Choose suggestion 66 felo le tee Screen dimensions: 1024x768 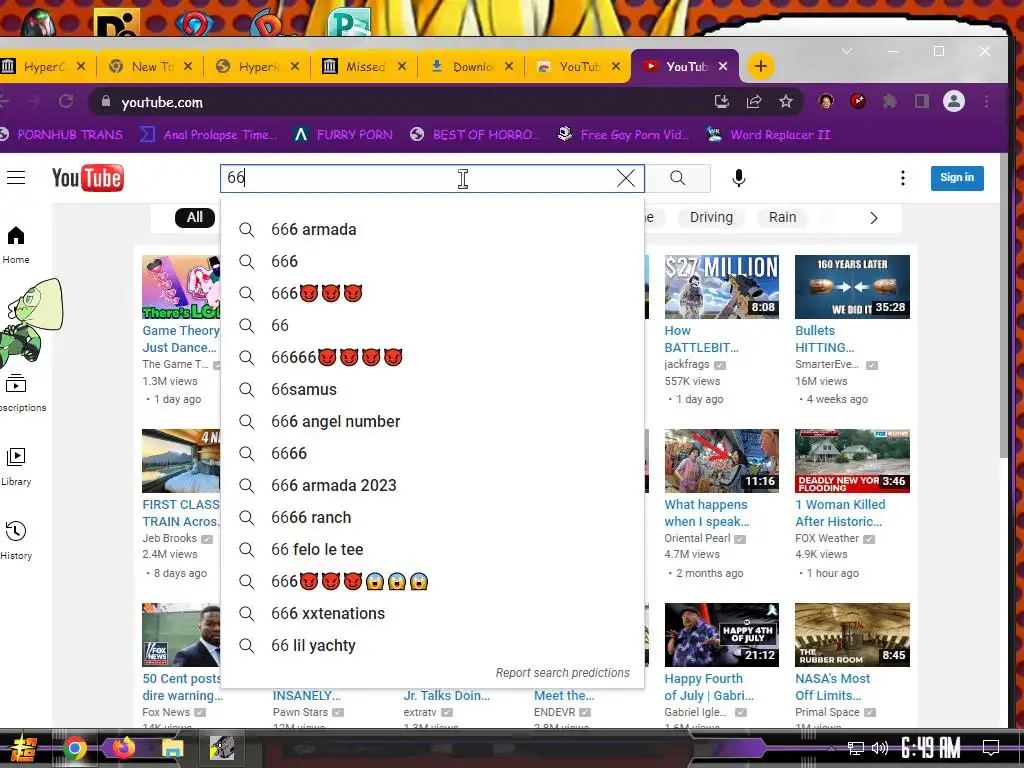tap(432, 549)
